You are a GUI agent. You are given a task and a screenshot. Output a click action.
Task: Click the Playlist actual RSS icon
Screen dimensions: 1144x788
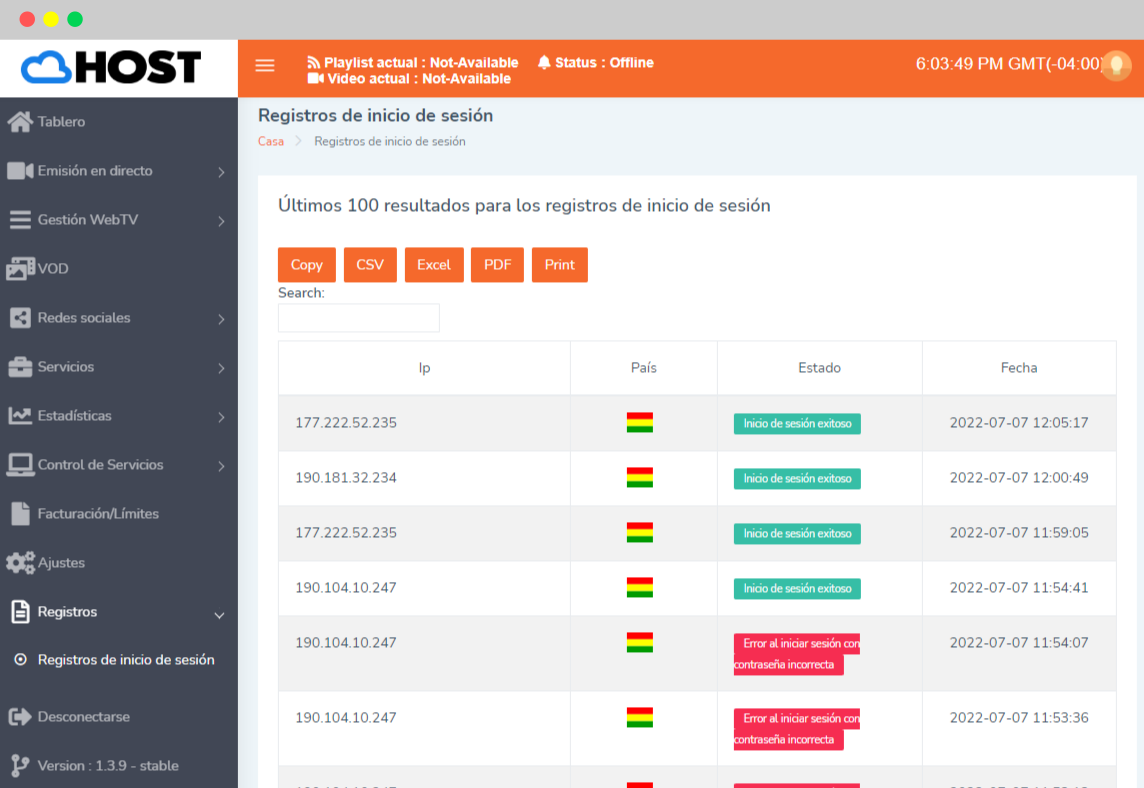point(314,62)
